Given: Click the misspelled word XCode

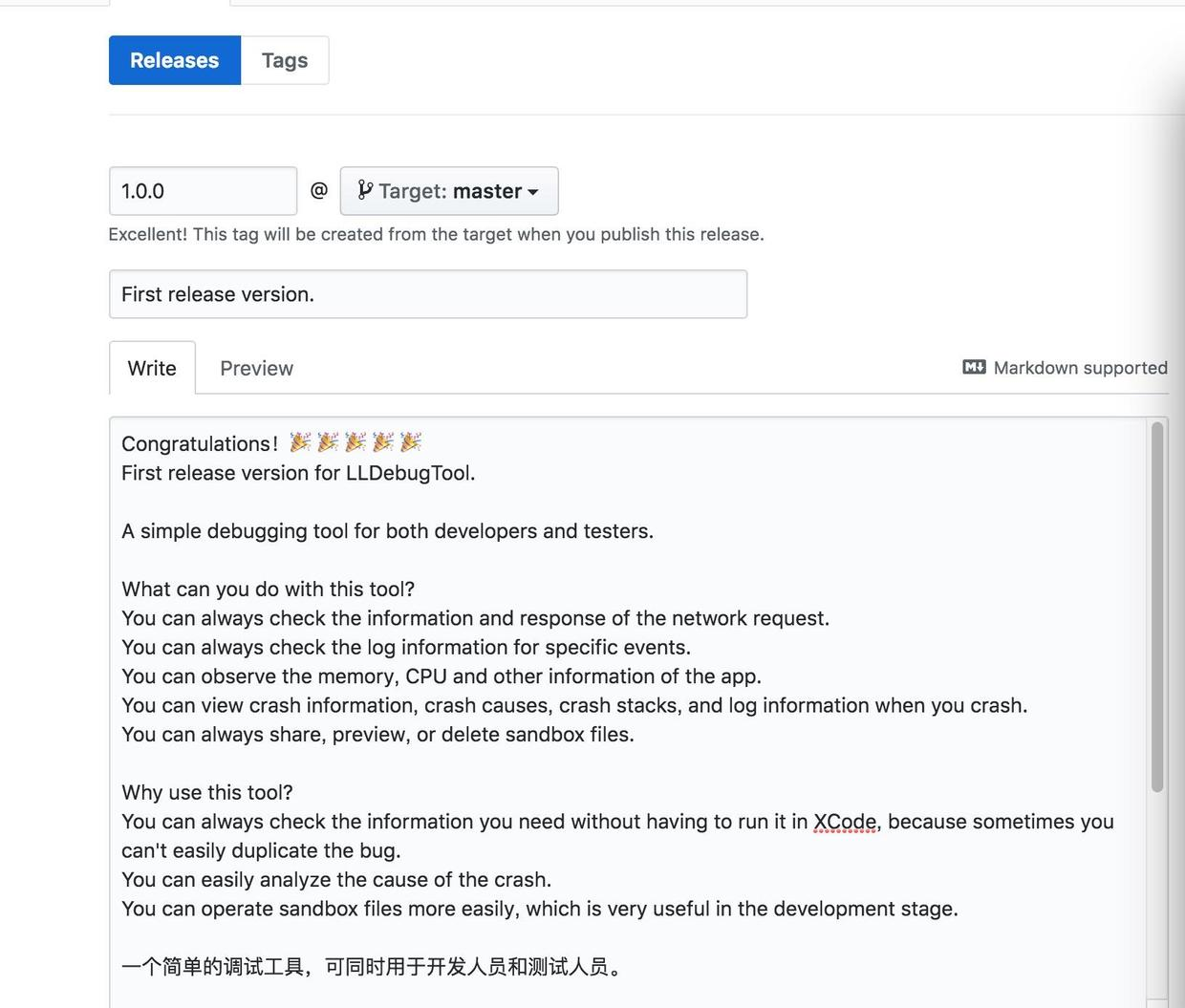Looking at the screenshot, I should [x=845, y=822].
